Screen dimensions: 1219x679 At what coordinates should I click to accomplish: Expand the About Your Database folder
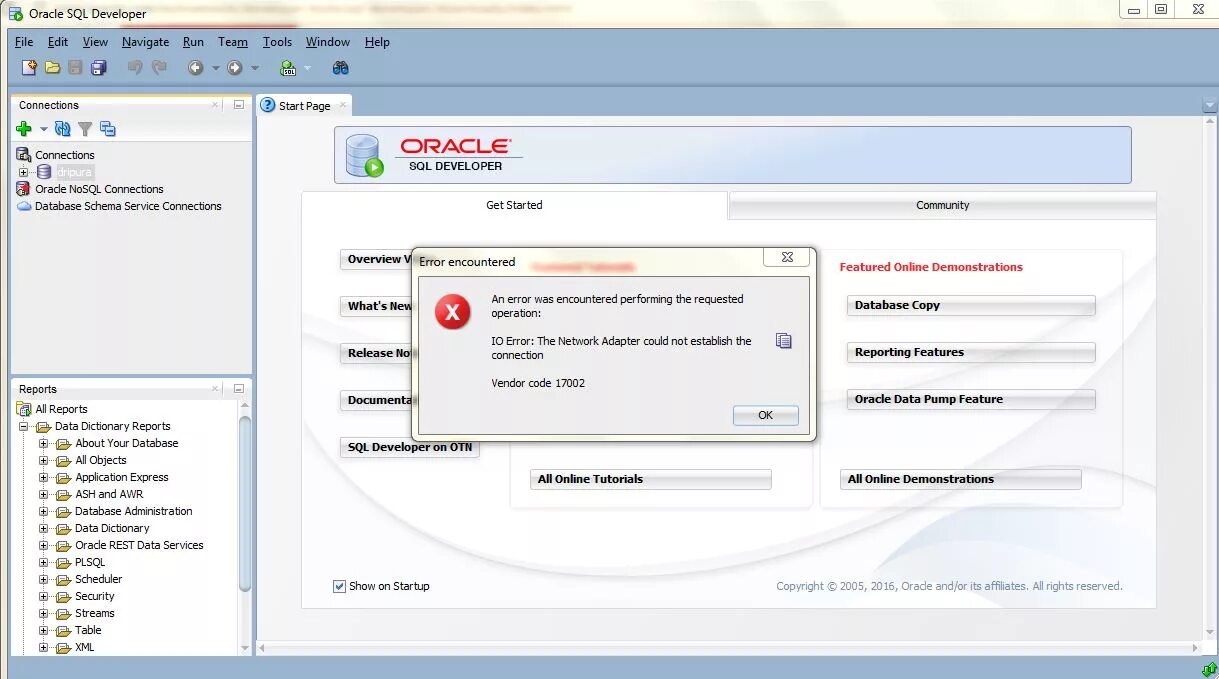click(x=43, y=443)
